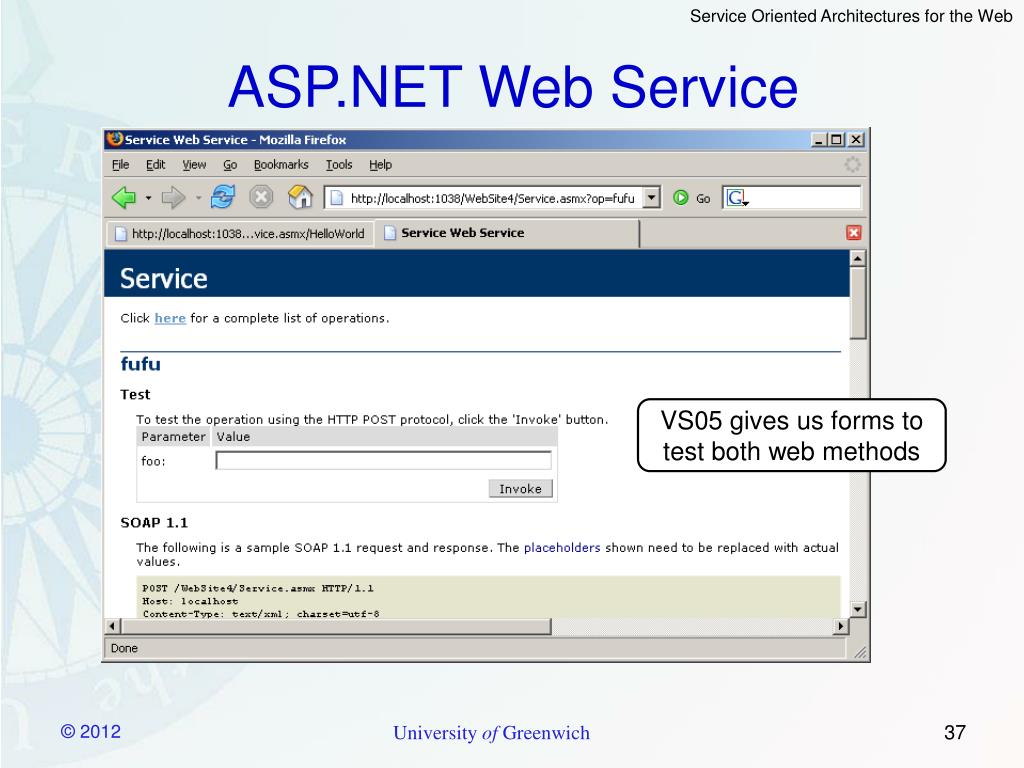Viewport: 1024px width, 768px height.
Task: Open the Go menu
Action: click(230, 165)
